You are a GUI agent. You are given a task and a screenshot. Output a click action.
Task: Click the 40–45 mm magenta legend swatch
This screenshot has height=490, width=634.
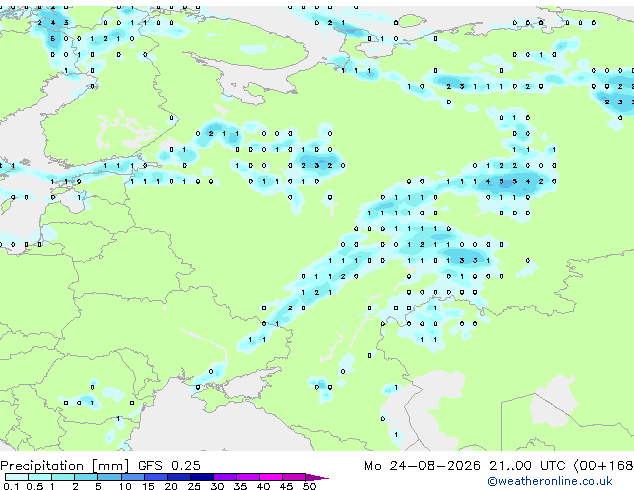click(271, 477)
